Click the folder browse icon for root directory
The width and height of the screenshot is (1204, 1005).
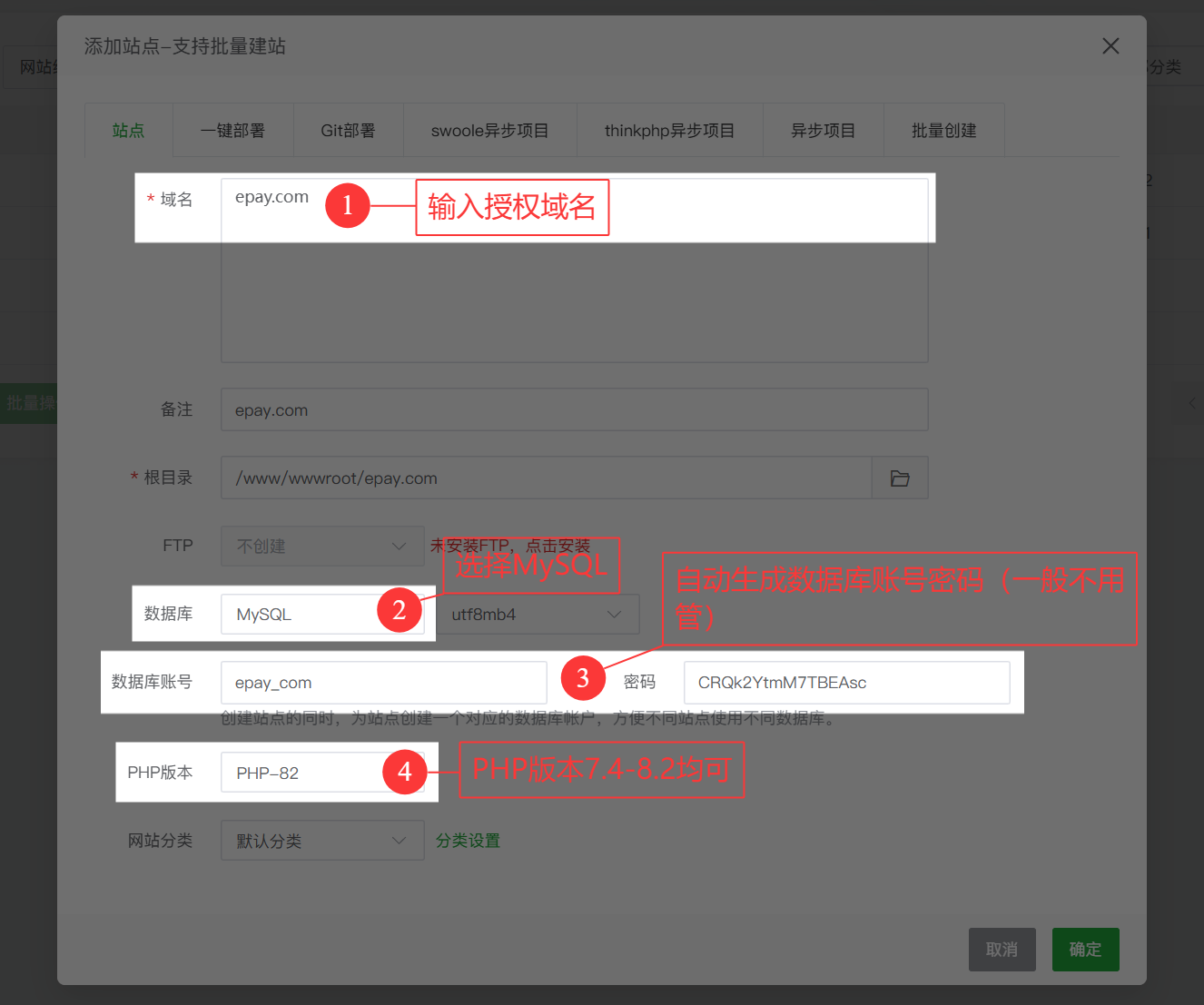click(x=899, y=478)
